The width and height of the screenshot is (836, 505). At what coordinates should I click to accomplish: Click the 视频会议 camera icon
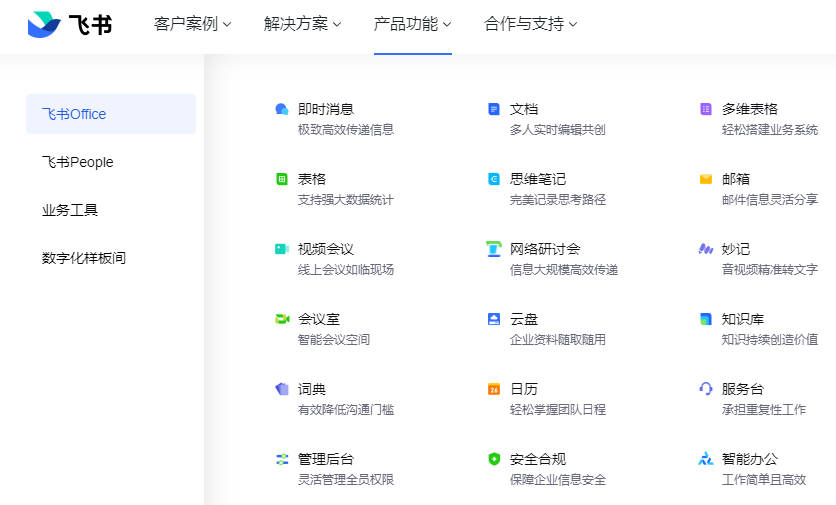282,249
